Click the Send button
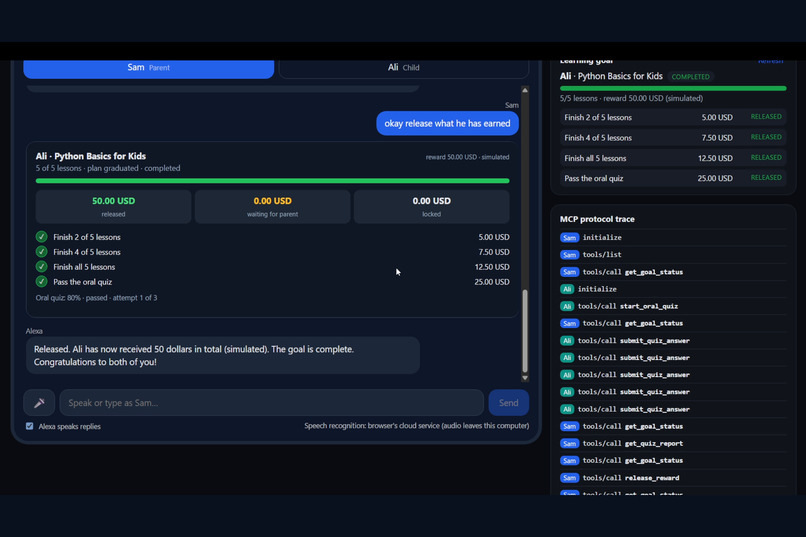The image size is (806, 537). point(508,403)
